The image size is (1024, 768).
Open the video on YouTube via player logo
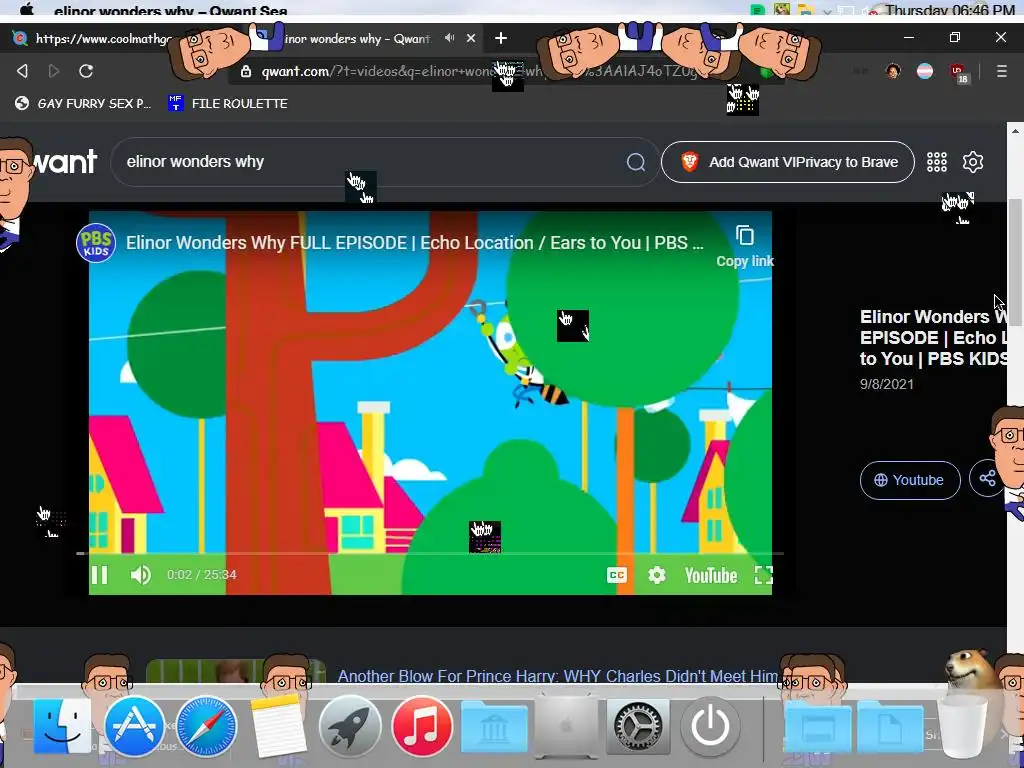click(711, 575)
